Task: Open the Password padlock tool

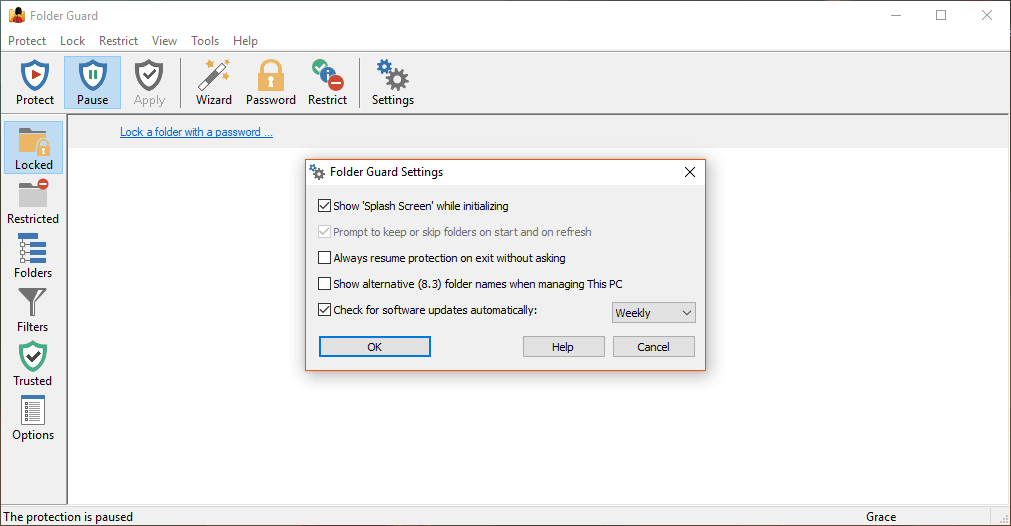Action: (x=271, y=83)
